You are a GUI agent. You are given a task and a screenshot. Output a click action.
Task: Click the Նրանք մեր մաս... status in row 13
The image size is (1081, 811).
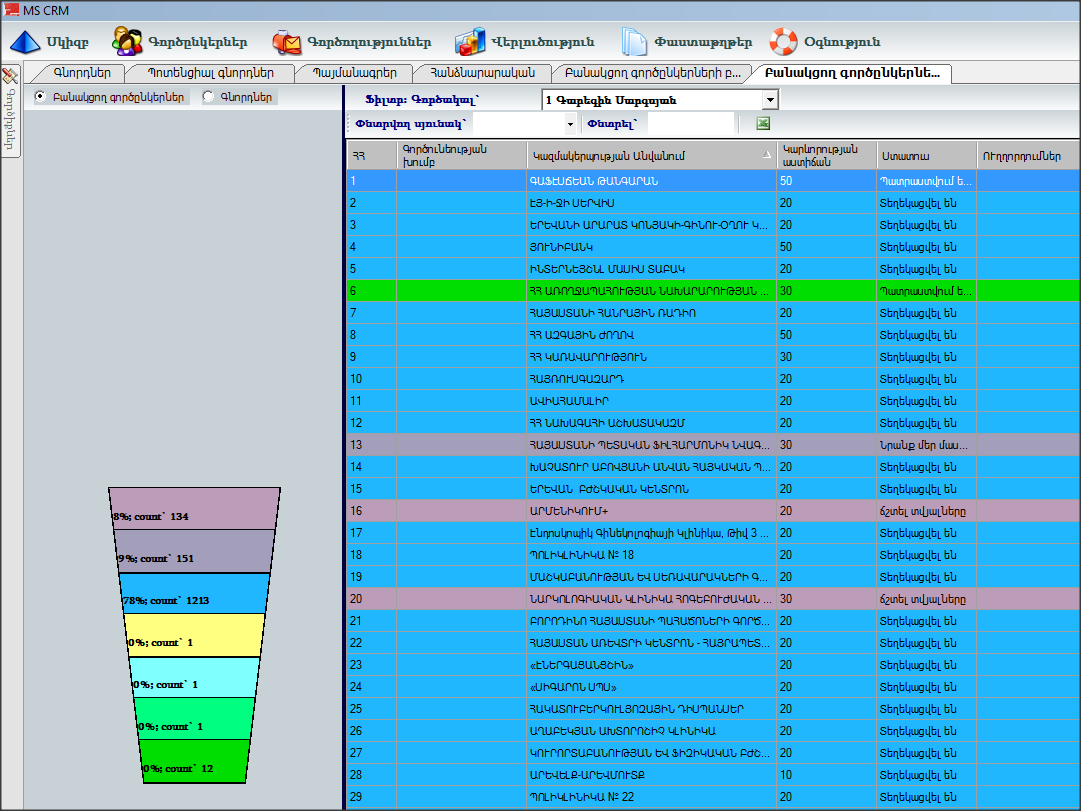(x=927, y=445)
